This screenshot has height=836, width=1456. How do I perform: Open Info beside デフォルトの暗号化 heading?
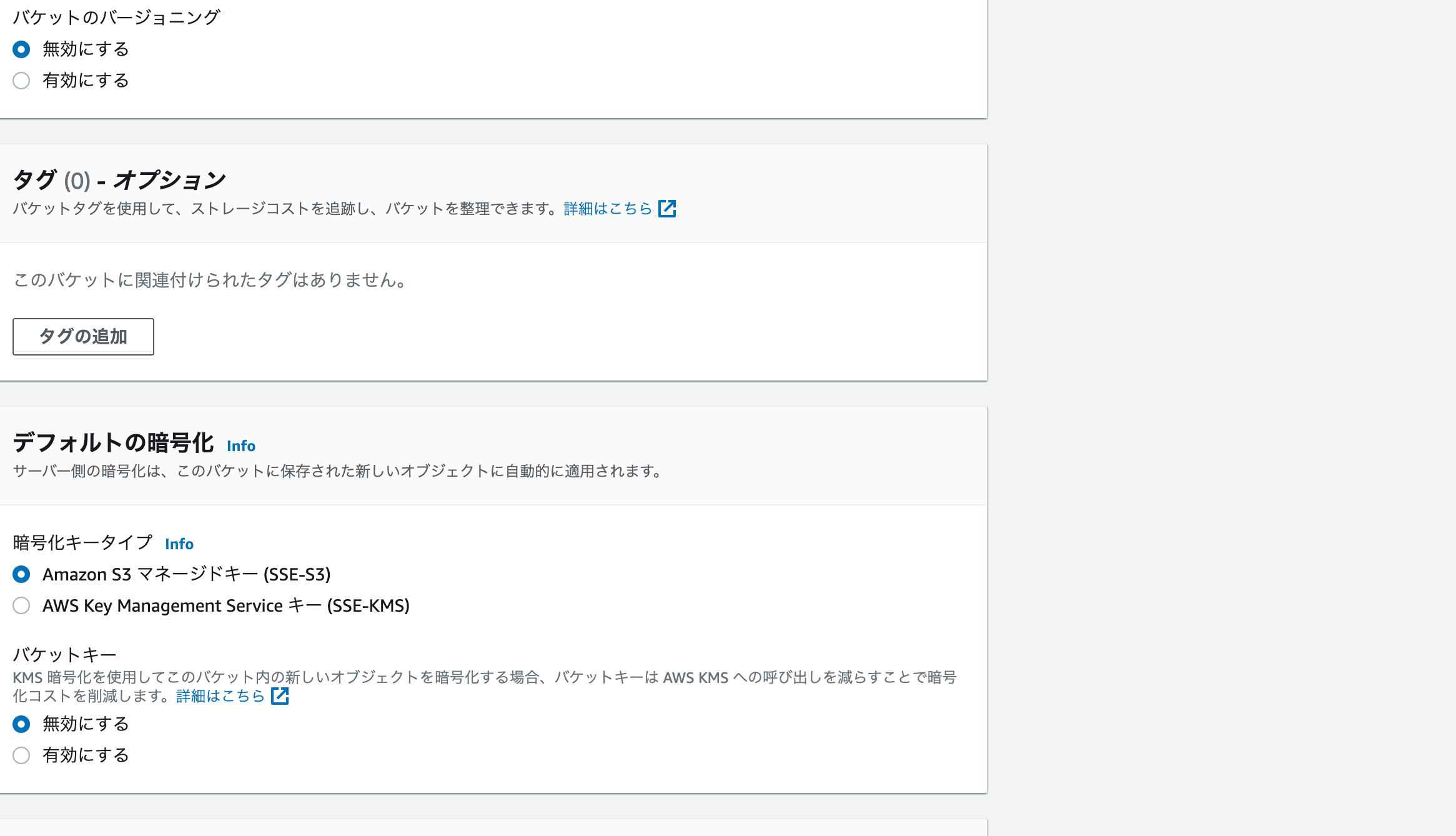point(240,446)
